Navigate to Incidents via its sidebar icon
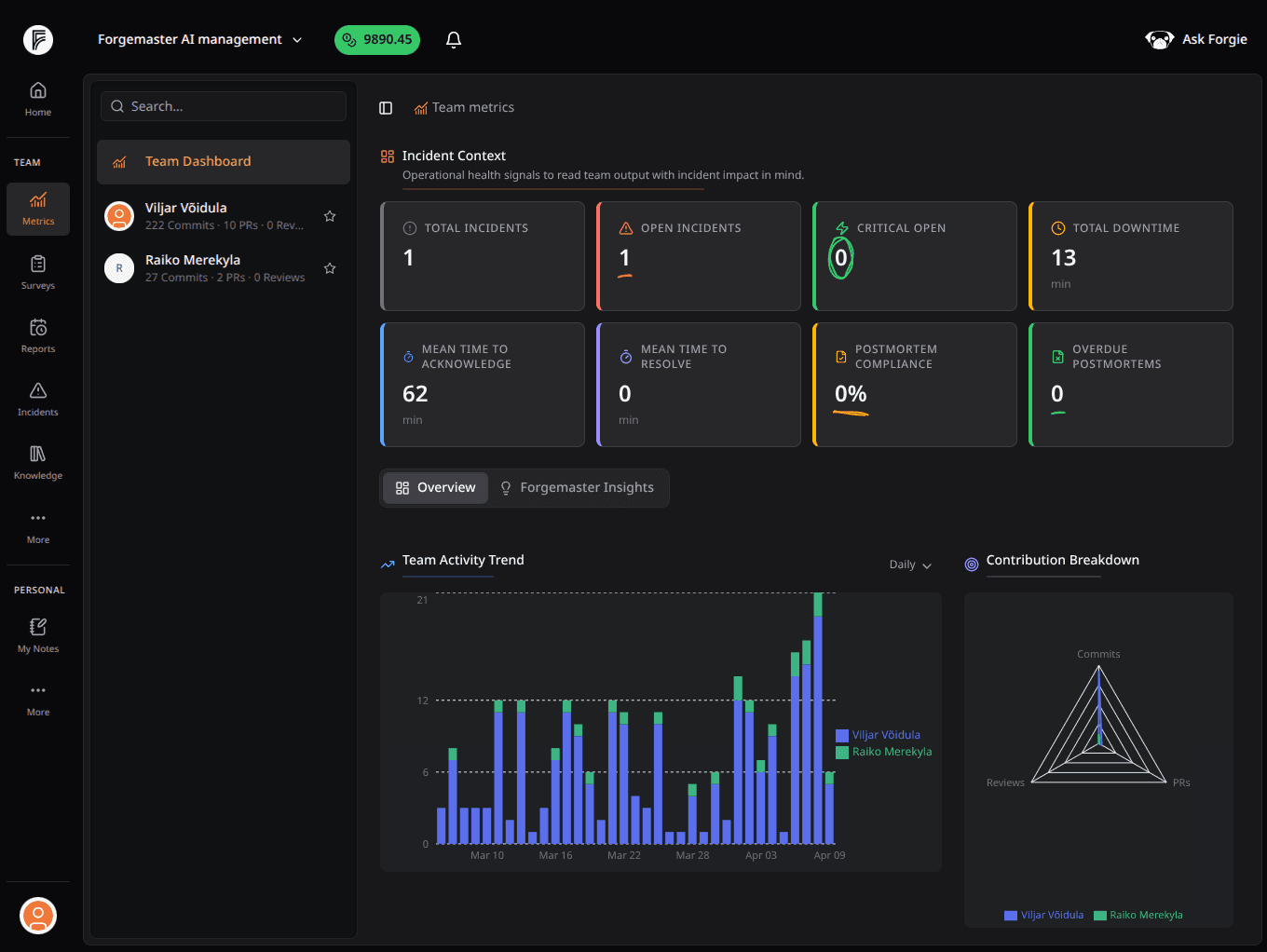The height and width of the screenshot is (952, 1267). (x=37, y=399)
